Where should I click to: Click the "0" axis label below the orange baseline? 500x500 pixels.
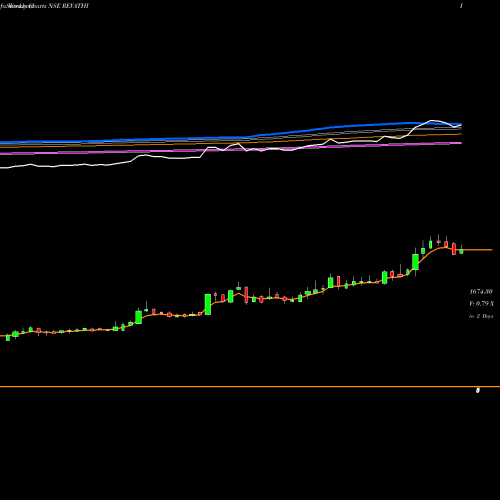[478, 391]
